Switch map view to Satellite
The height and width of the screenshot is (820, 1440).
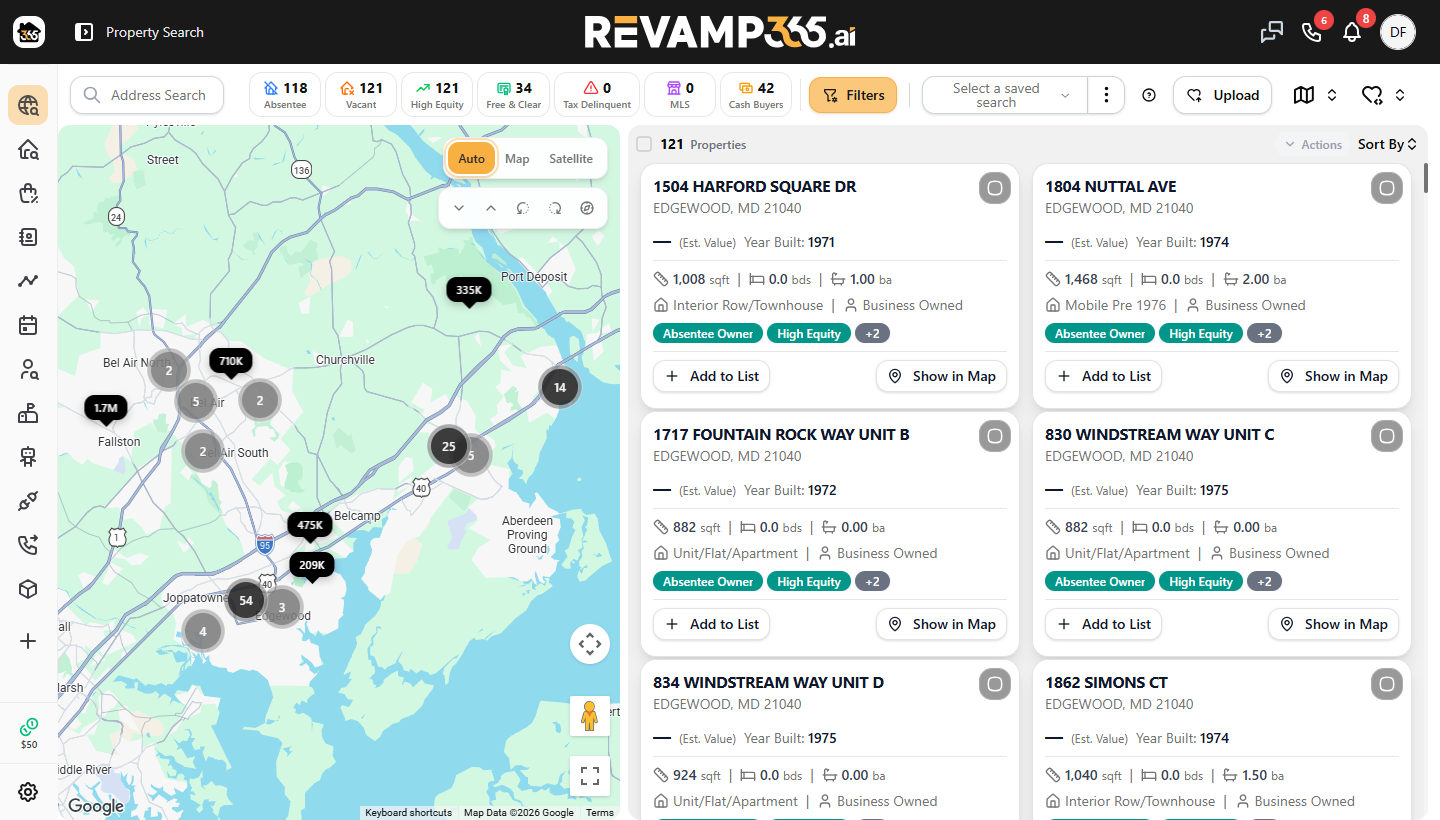571,159
